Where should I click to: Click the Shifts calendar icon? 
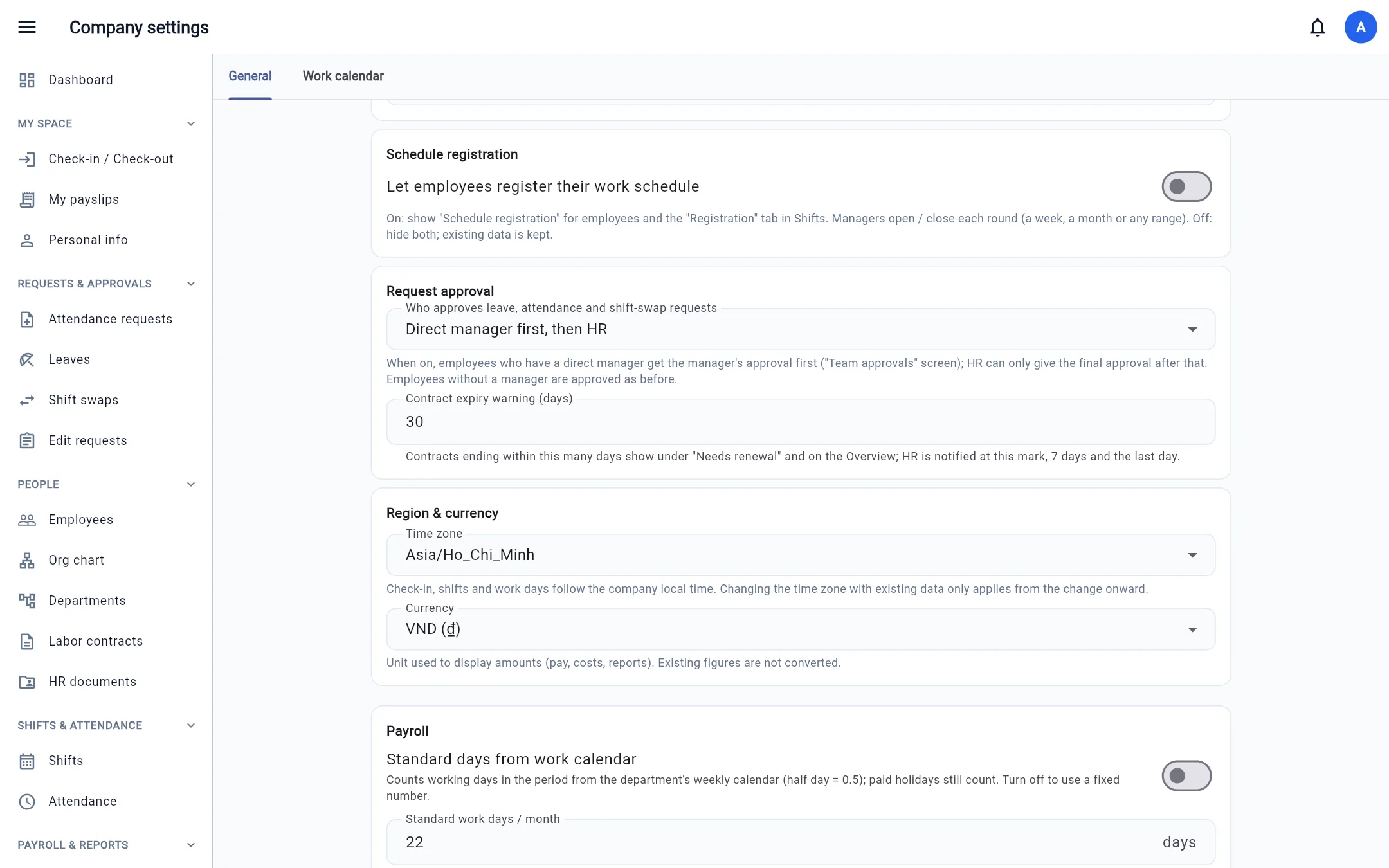pos(27,761)
